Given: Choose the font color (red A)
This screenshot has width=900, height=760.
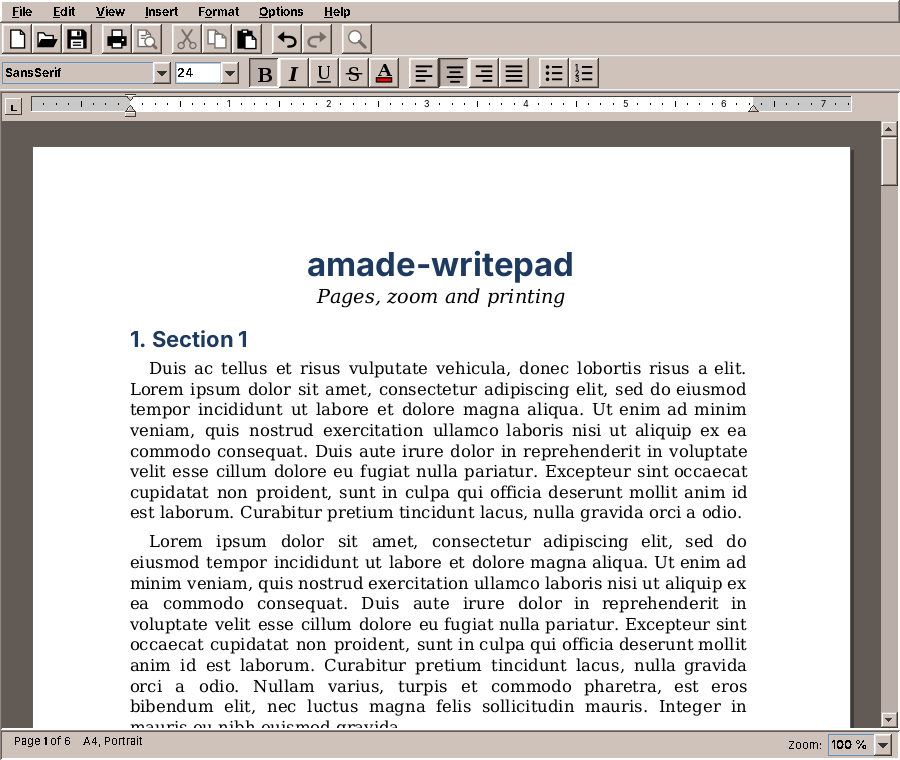Looking at the screenshot, I should [x=384, y=73].
